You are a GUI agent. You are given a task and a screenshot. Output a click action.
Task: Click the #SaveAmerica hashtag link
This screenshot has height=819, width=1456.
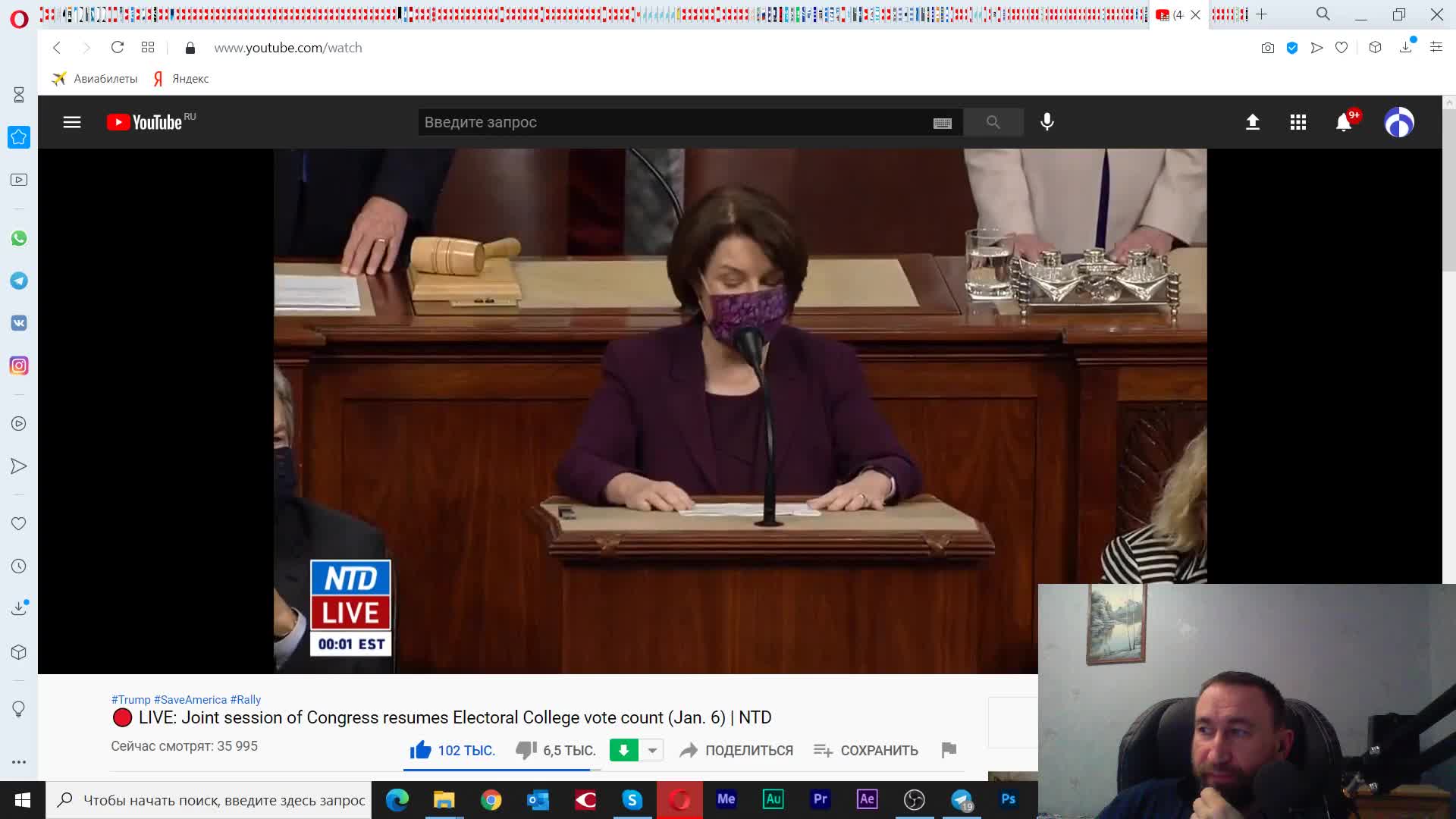tap(190, 699)
